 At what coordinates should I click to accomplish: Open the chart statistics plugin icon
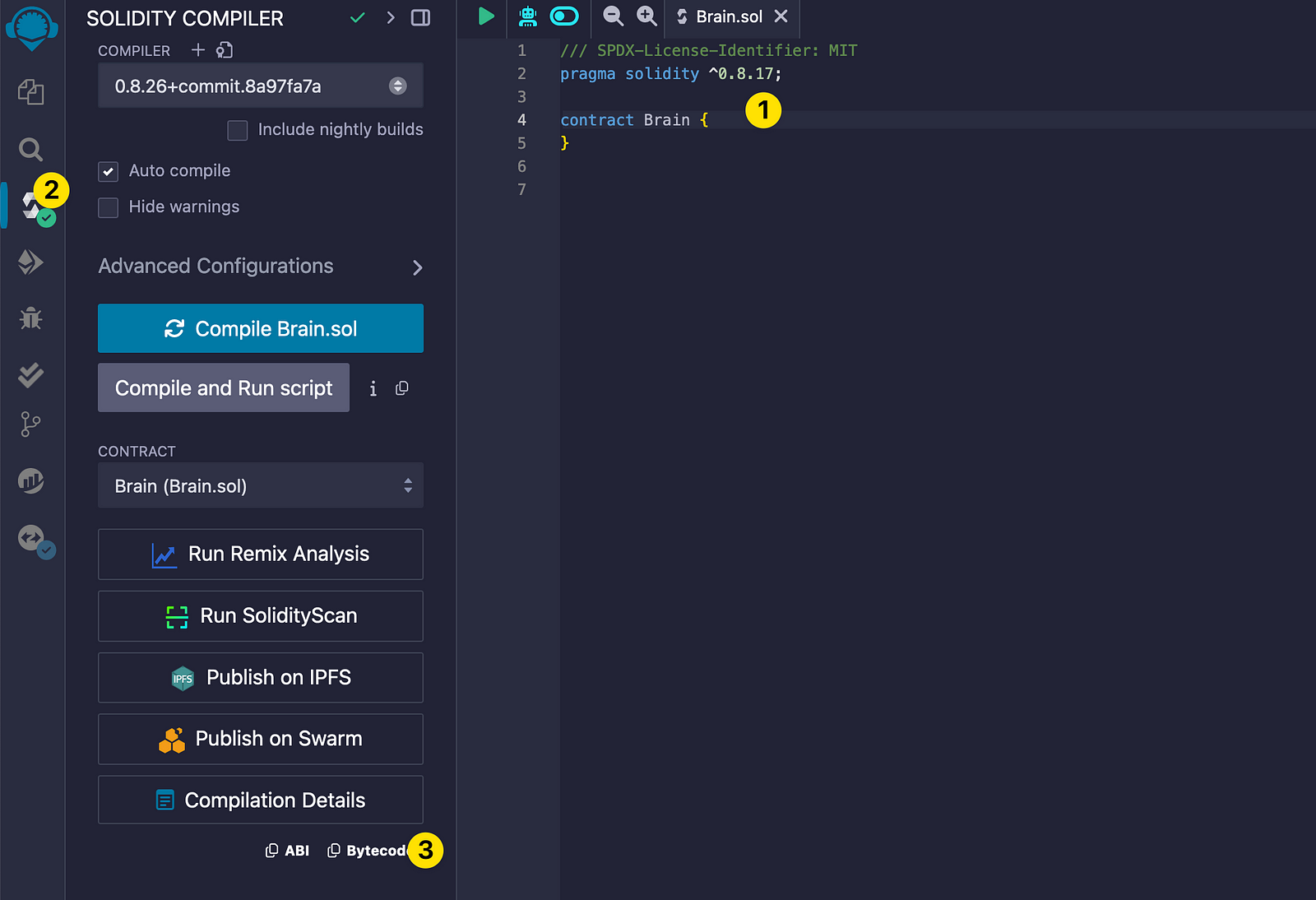coord(31,480)
